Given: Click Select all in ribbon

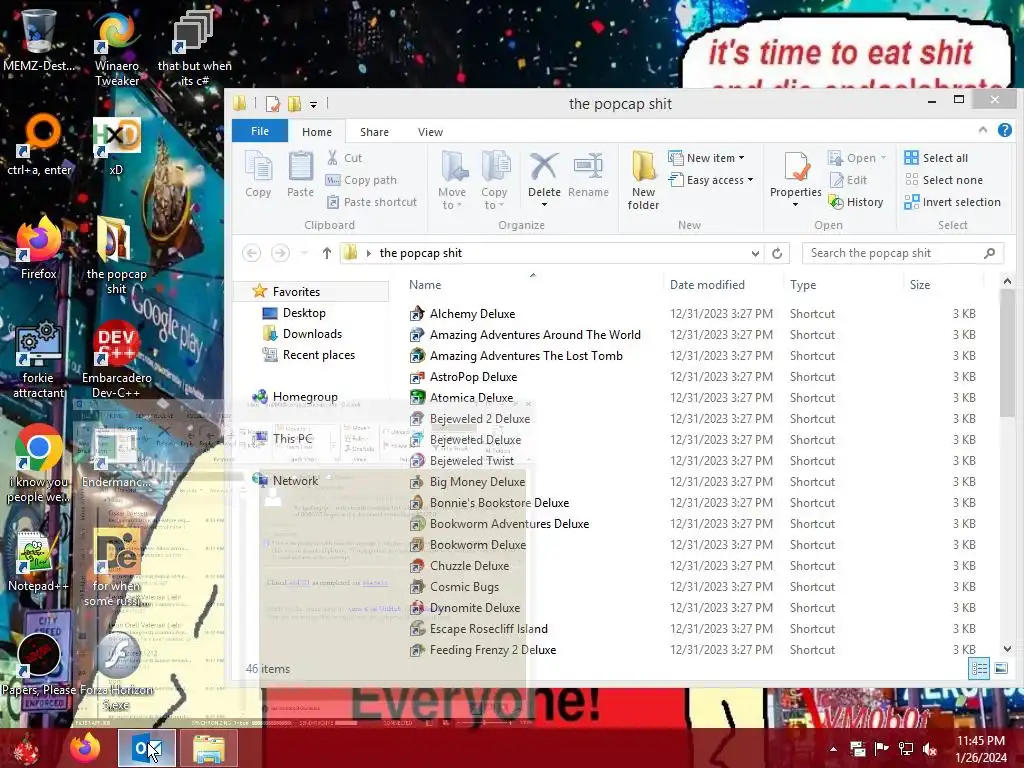Looking at the screenshot, I should pyautogui.click(x=936, y=158).
